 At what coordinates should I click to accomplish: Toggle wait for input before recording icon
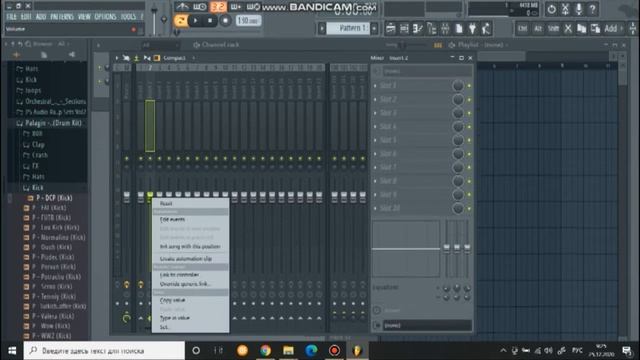coord(200,7)
